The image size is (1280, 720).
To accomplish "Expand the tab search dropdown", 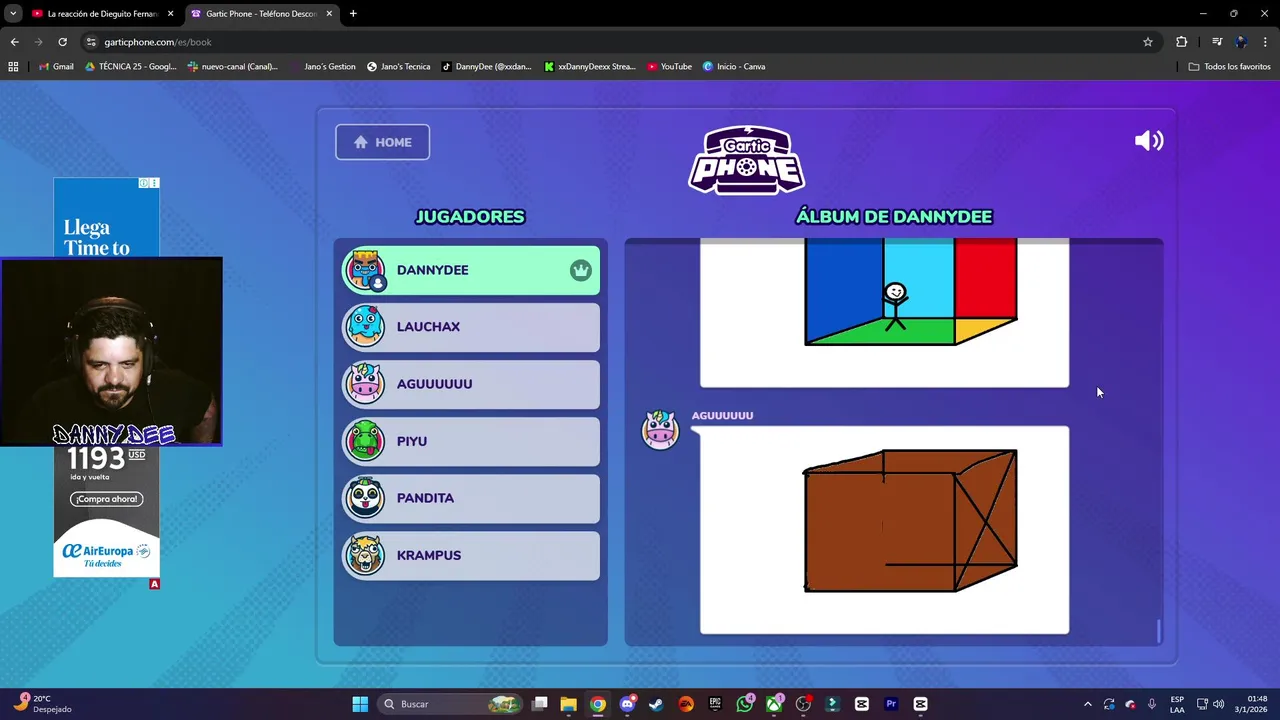I will pyautogui.click(x=13, y=14).
